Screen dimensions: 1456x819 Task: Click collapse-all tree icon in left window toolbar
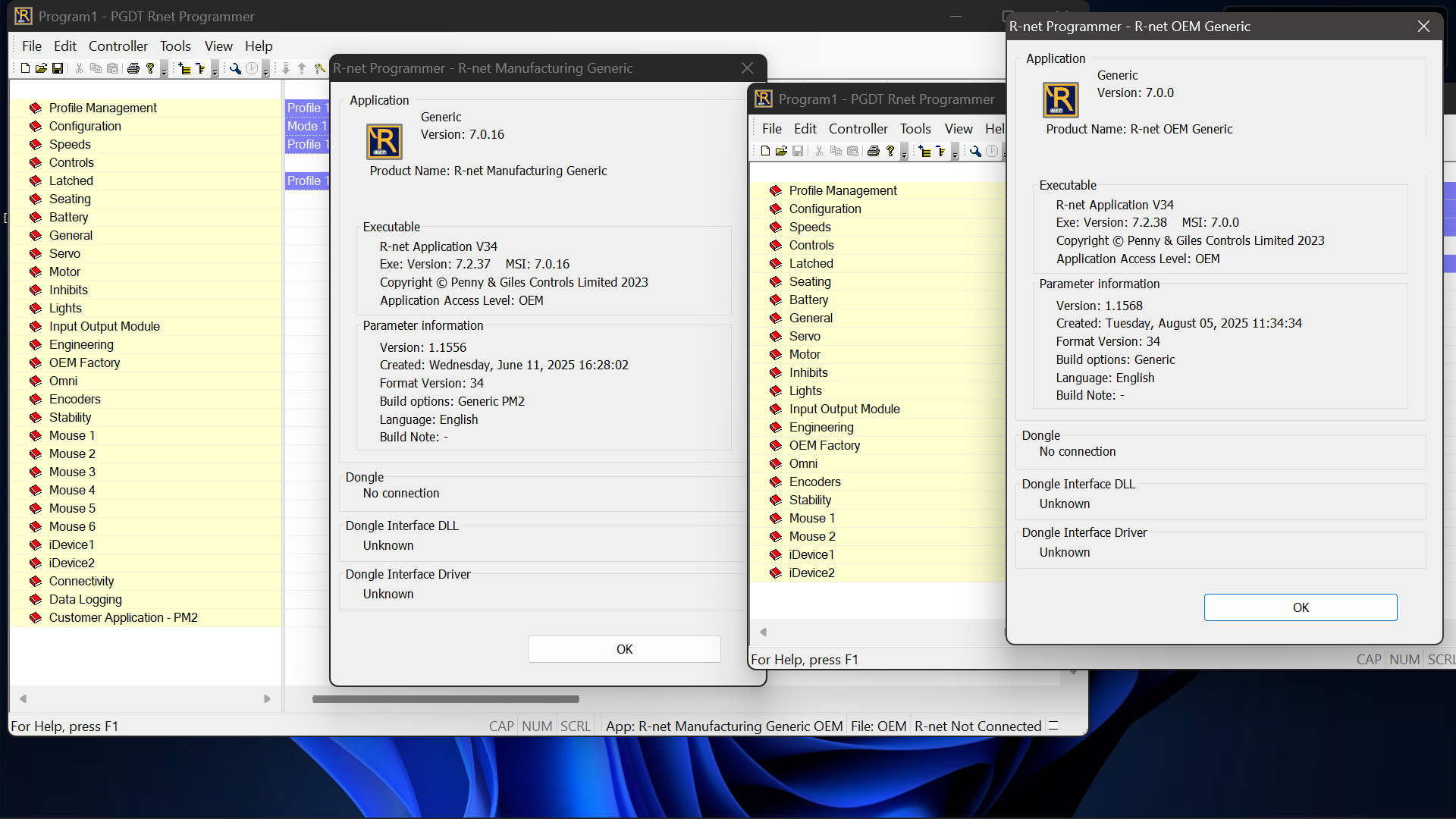coord(200,69)
